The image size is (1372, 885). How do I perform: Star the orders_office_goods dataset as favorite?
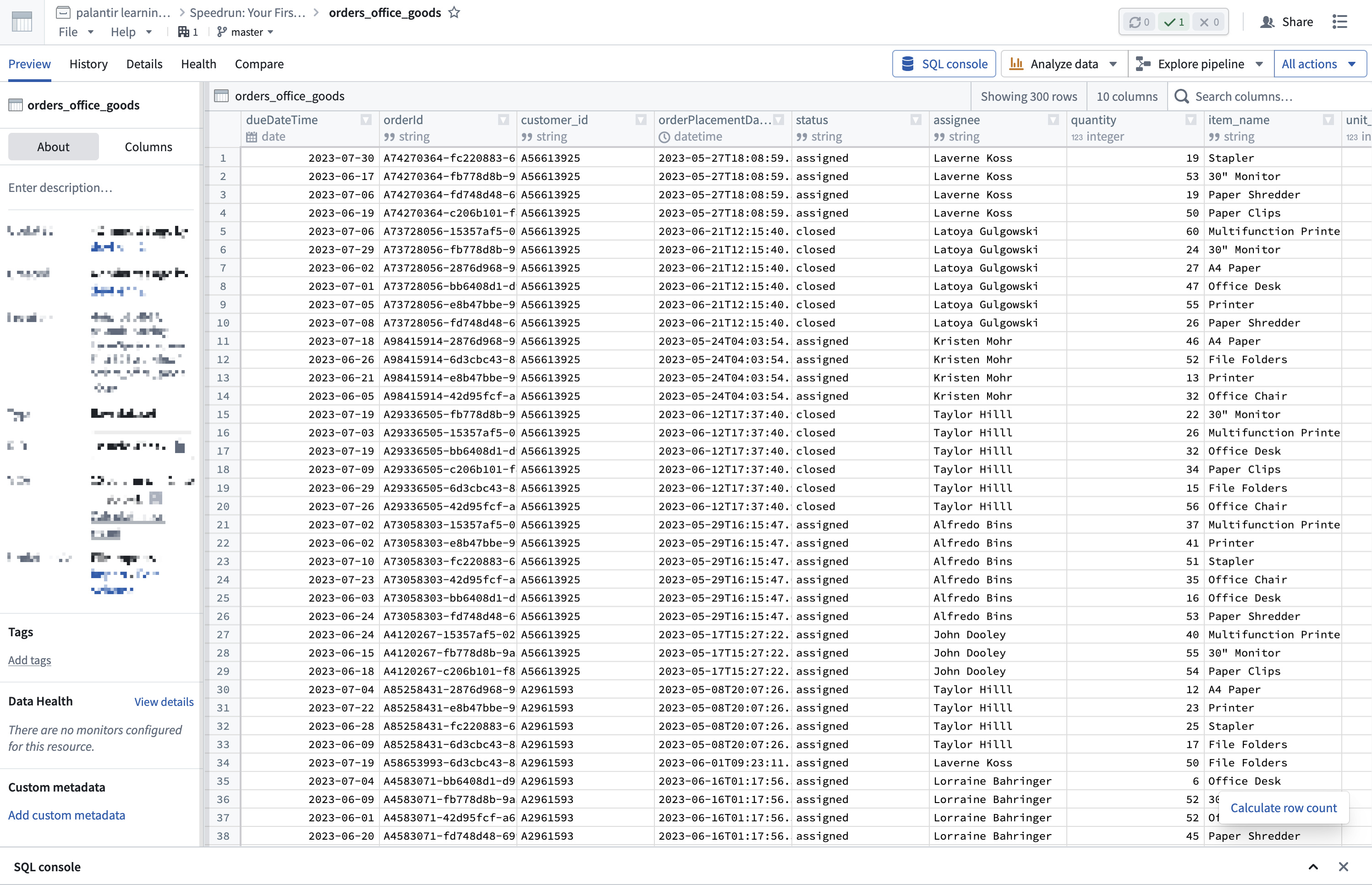454,13
